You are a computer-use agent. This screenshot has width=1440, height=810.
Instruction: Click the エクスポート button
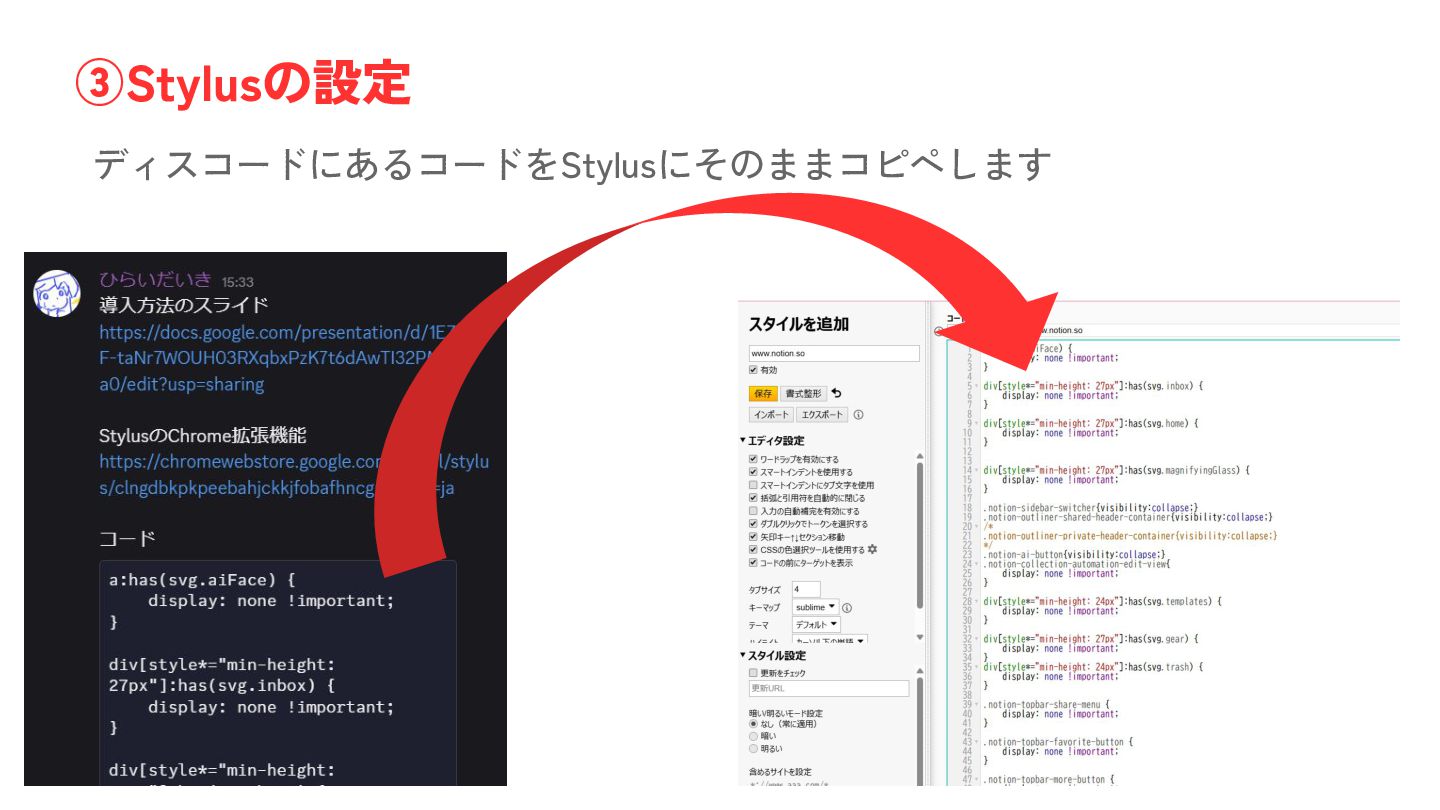[822, 415]
